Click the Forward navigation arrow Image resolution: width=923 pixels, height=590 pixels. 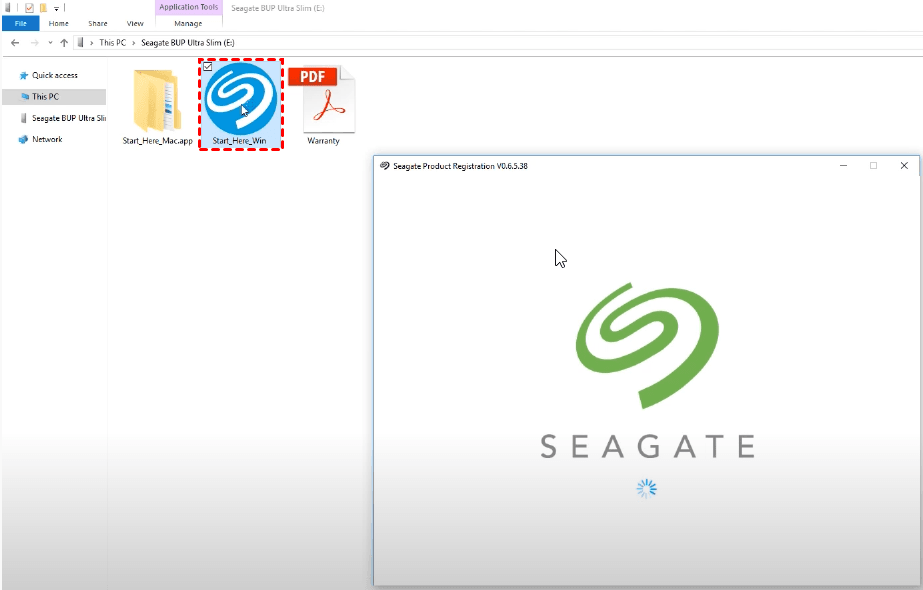click(x=35, y=42)
